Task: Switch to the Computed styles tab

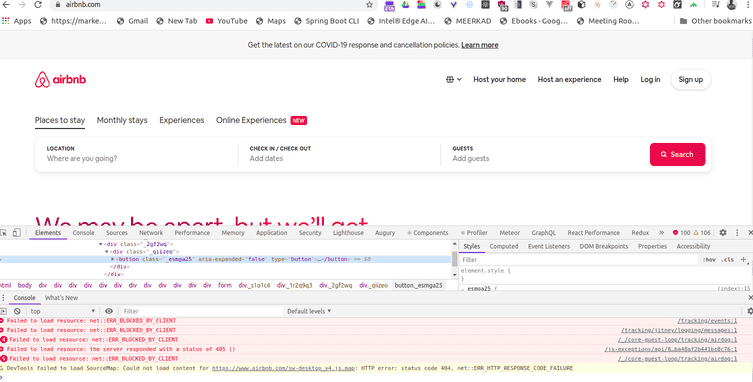Action: (x=504, y=246)
